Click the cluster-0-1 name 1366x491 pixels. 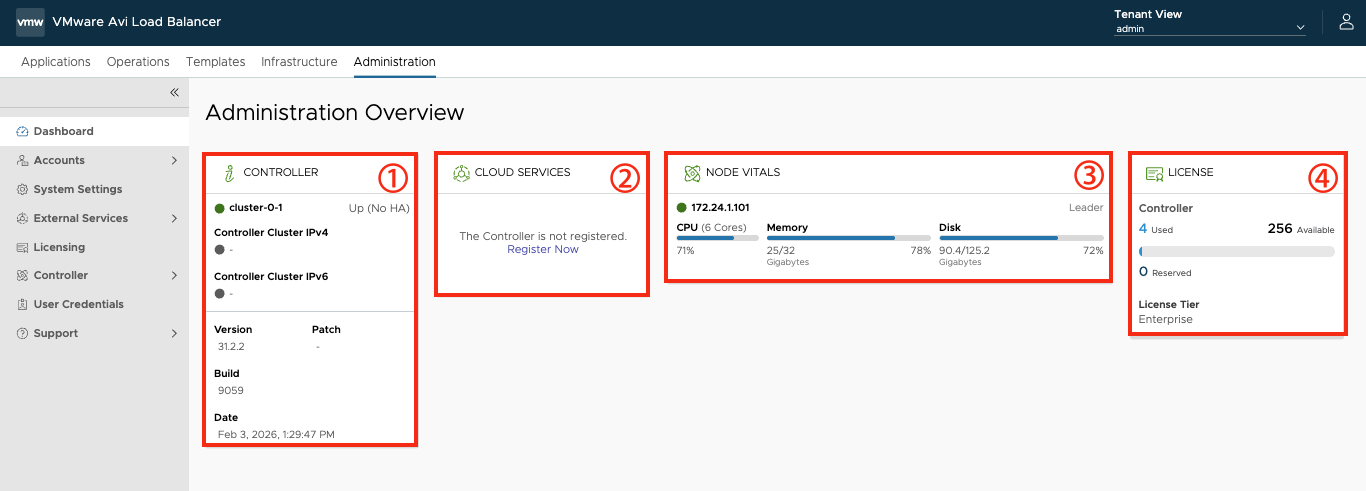click(x=257, y=208)
